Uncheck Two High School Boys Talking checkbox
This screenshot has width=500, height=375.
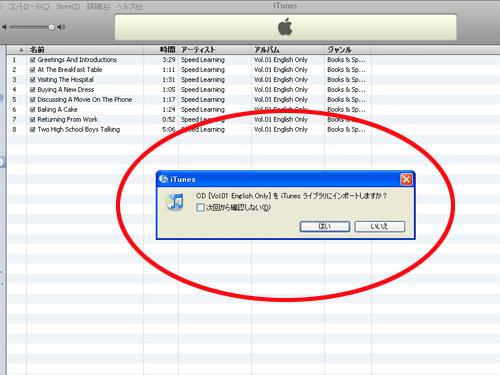click(x=33, y=130)
